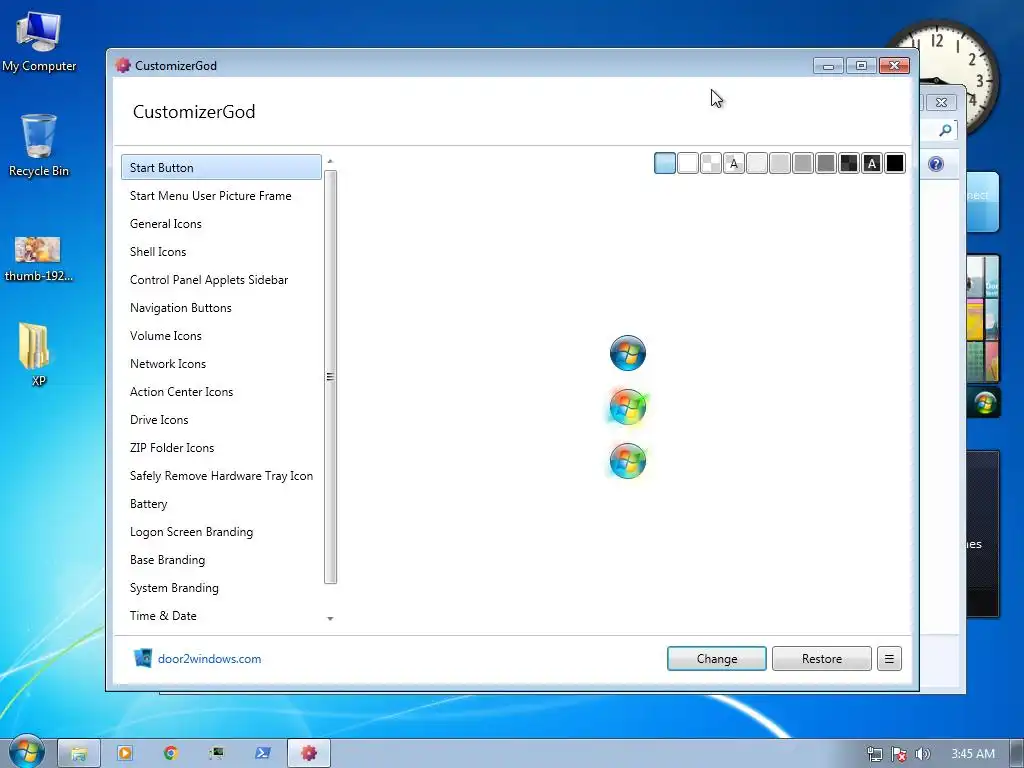Pick the light checkerboard background swatch
Viewport: 1024px width, 768px height.
point(711,163)
